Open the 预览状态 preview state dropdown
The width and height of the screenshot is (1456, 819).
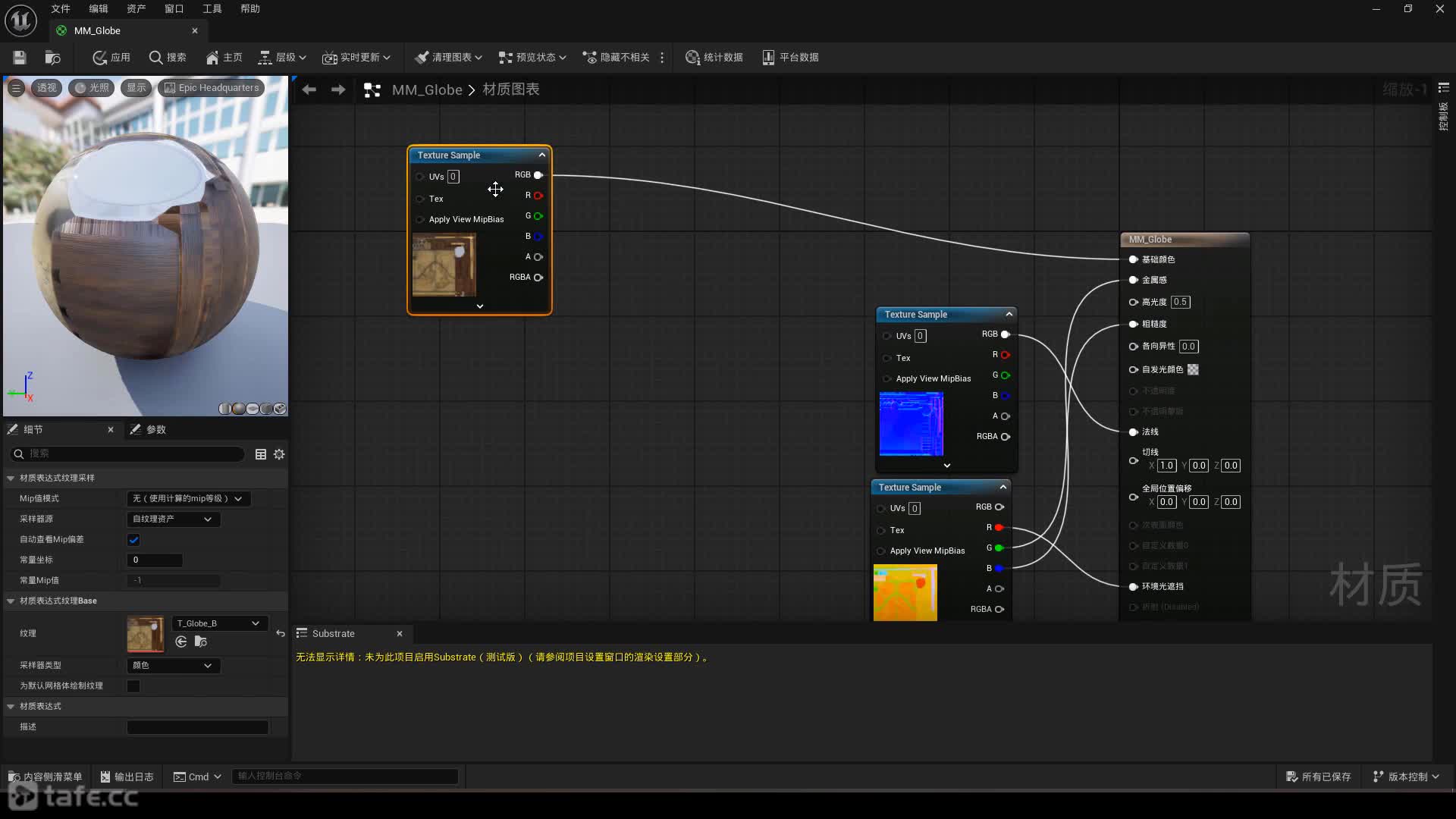532,58
